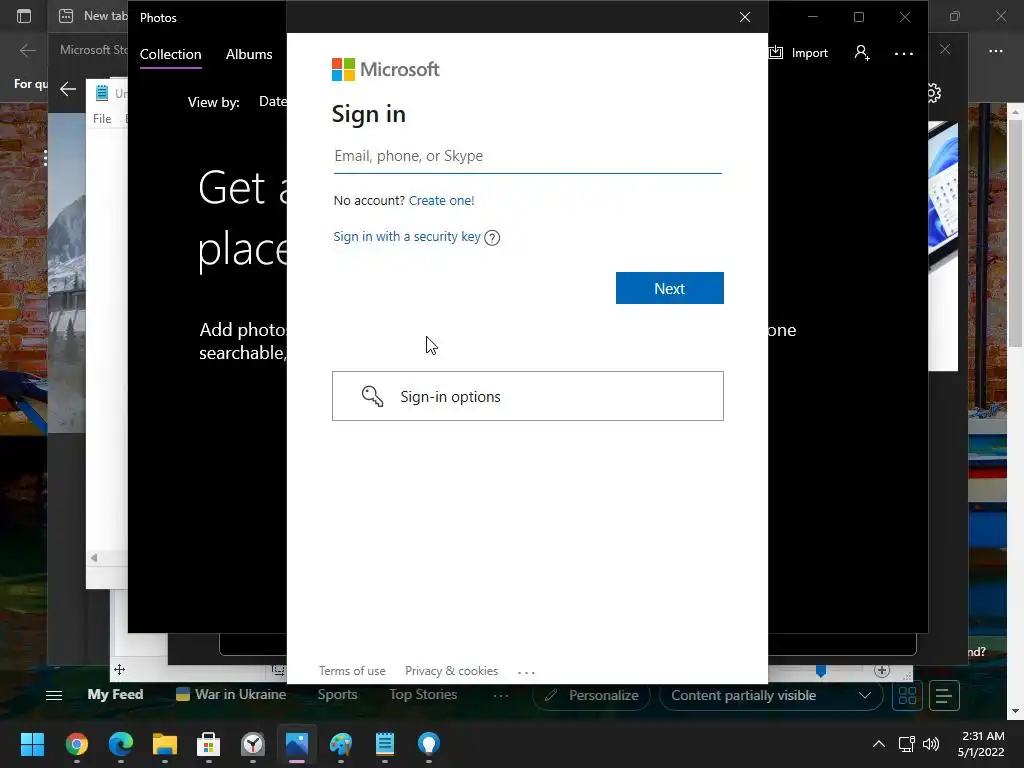
Task: Click New tab in Edge browser
Action: pos(93,16)
